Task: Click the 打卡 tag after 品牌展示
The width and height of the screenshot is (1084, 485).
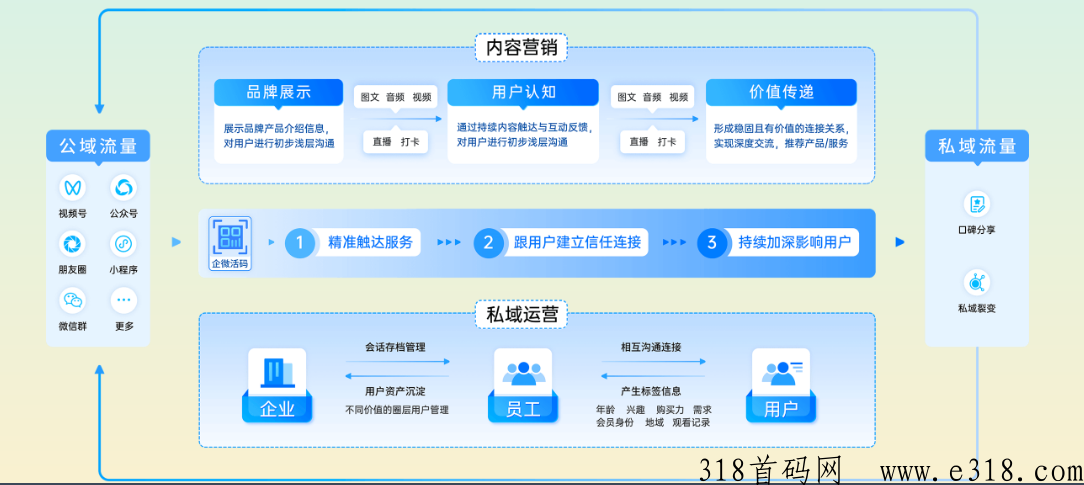Action: (x=411, y=142)
